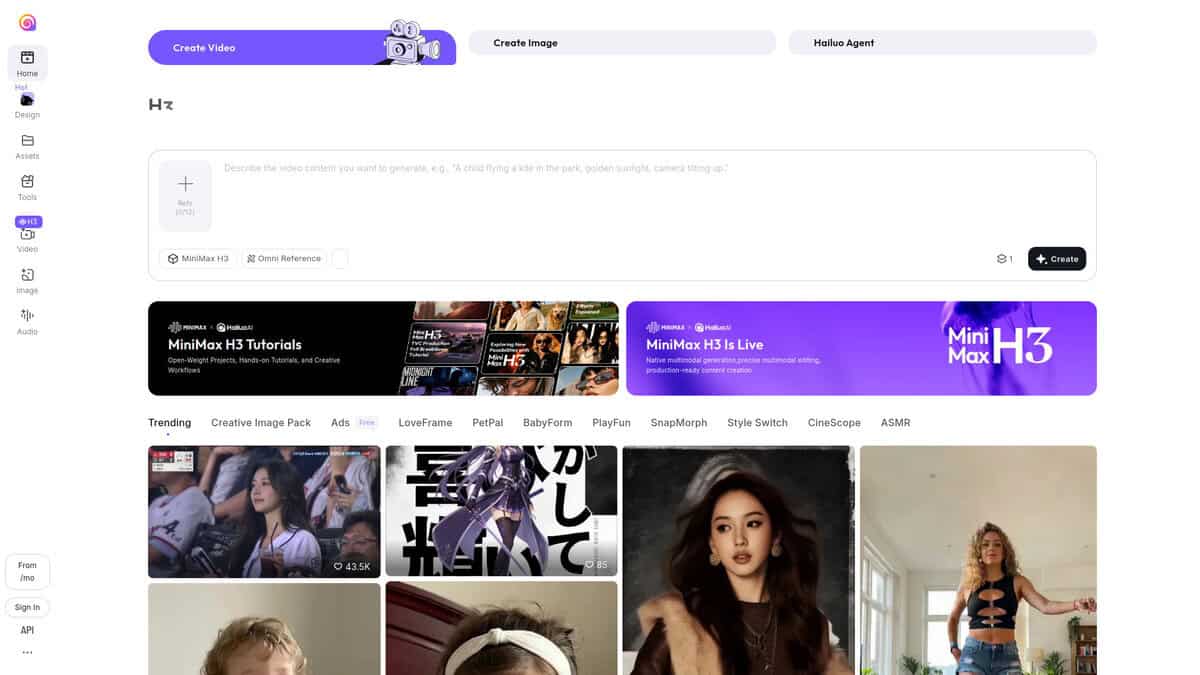Image resolution: width=1200 pixels, height=675 pixels.
Task: Click the generation count stack icon
Action: [1001, 259]
